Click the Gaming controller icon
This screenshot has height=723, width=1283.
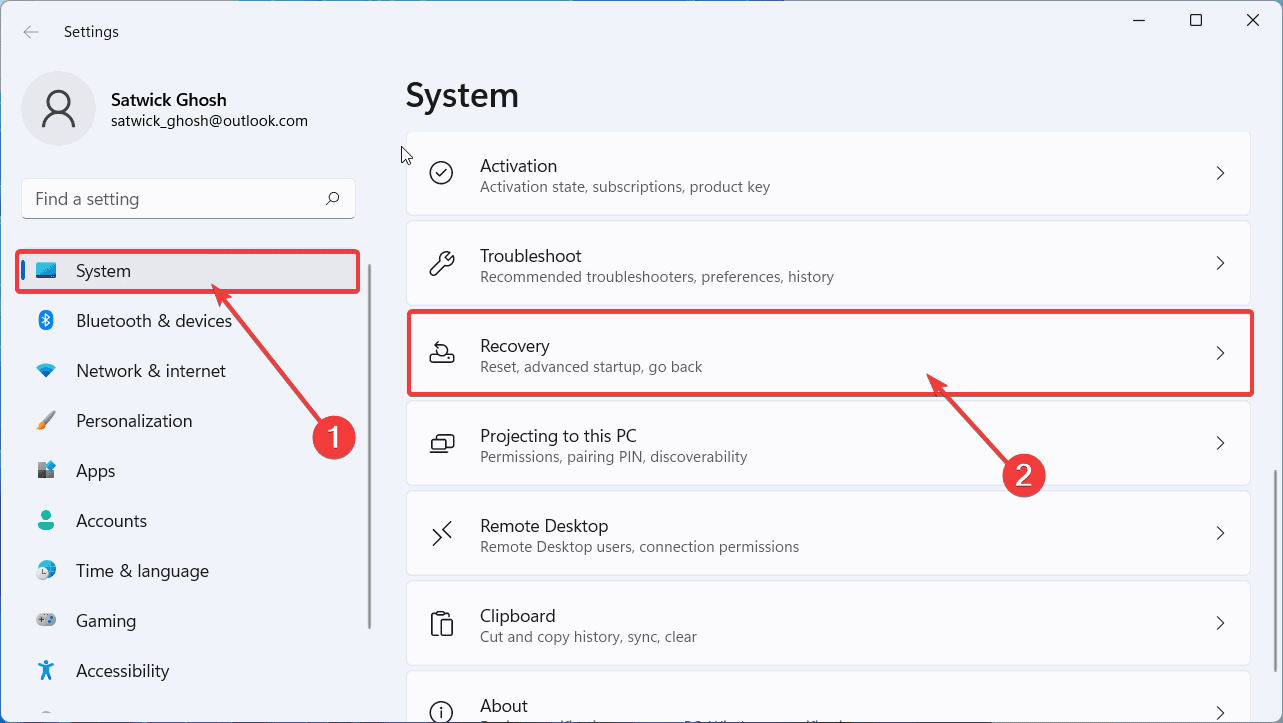click(46, 620)
